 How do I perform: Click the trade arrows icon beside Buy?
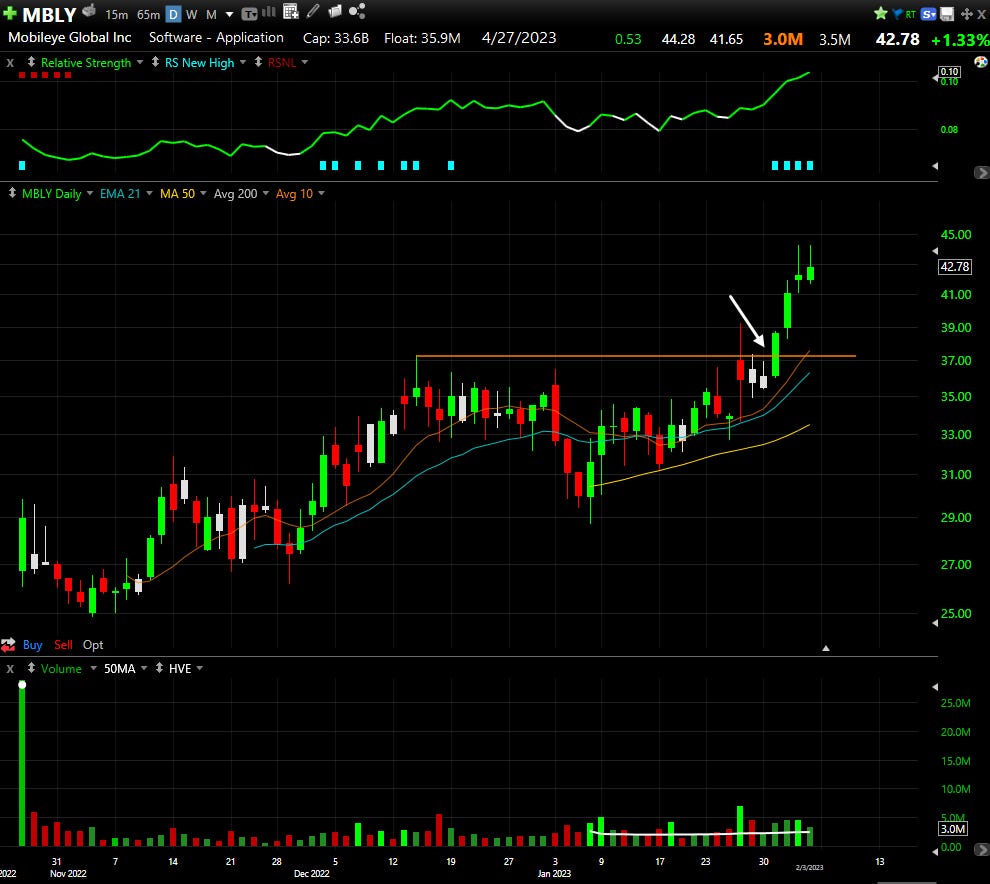point(8,645)
